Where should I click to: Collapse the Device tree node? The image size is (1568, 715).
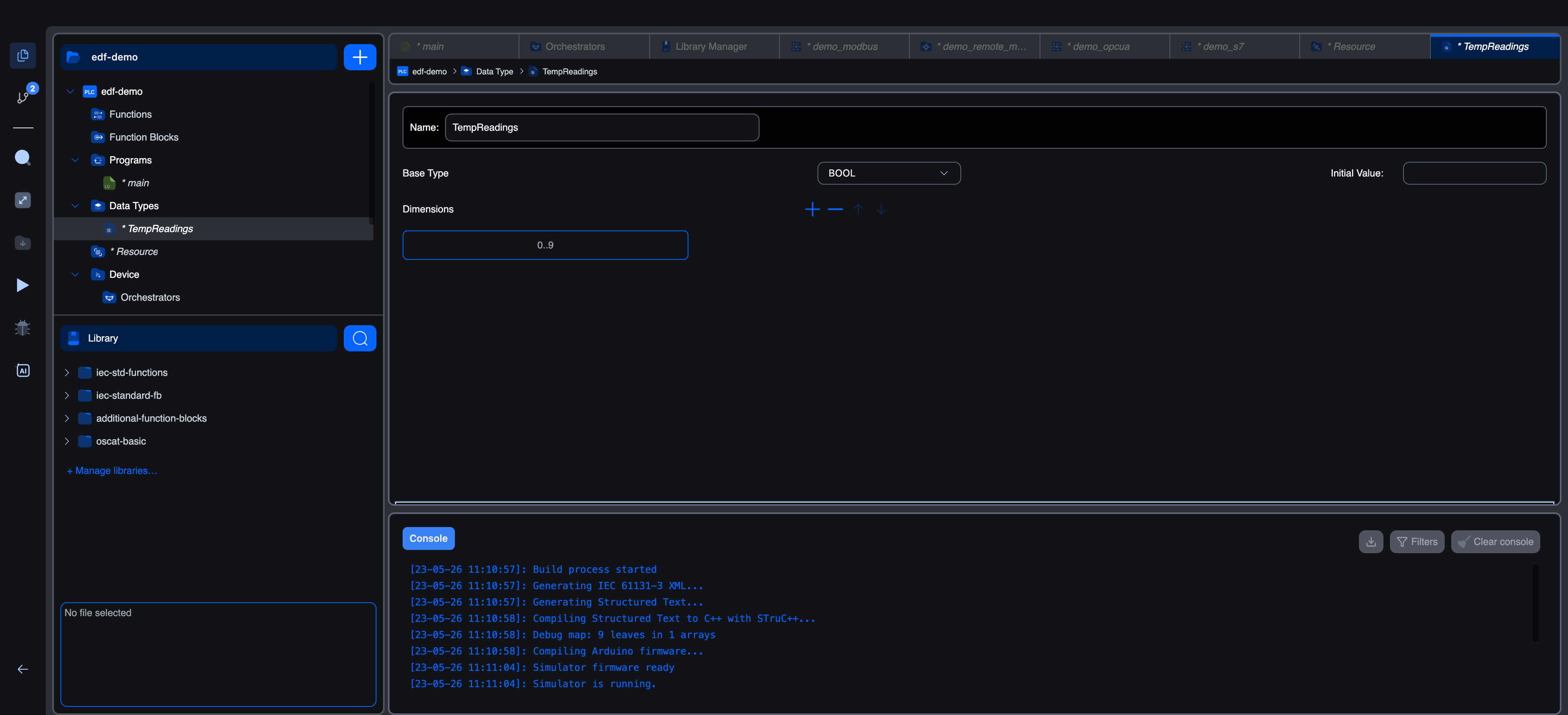[75, 275]
